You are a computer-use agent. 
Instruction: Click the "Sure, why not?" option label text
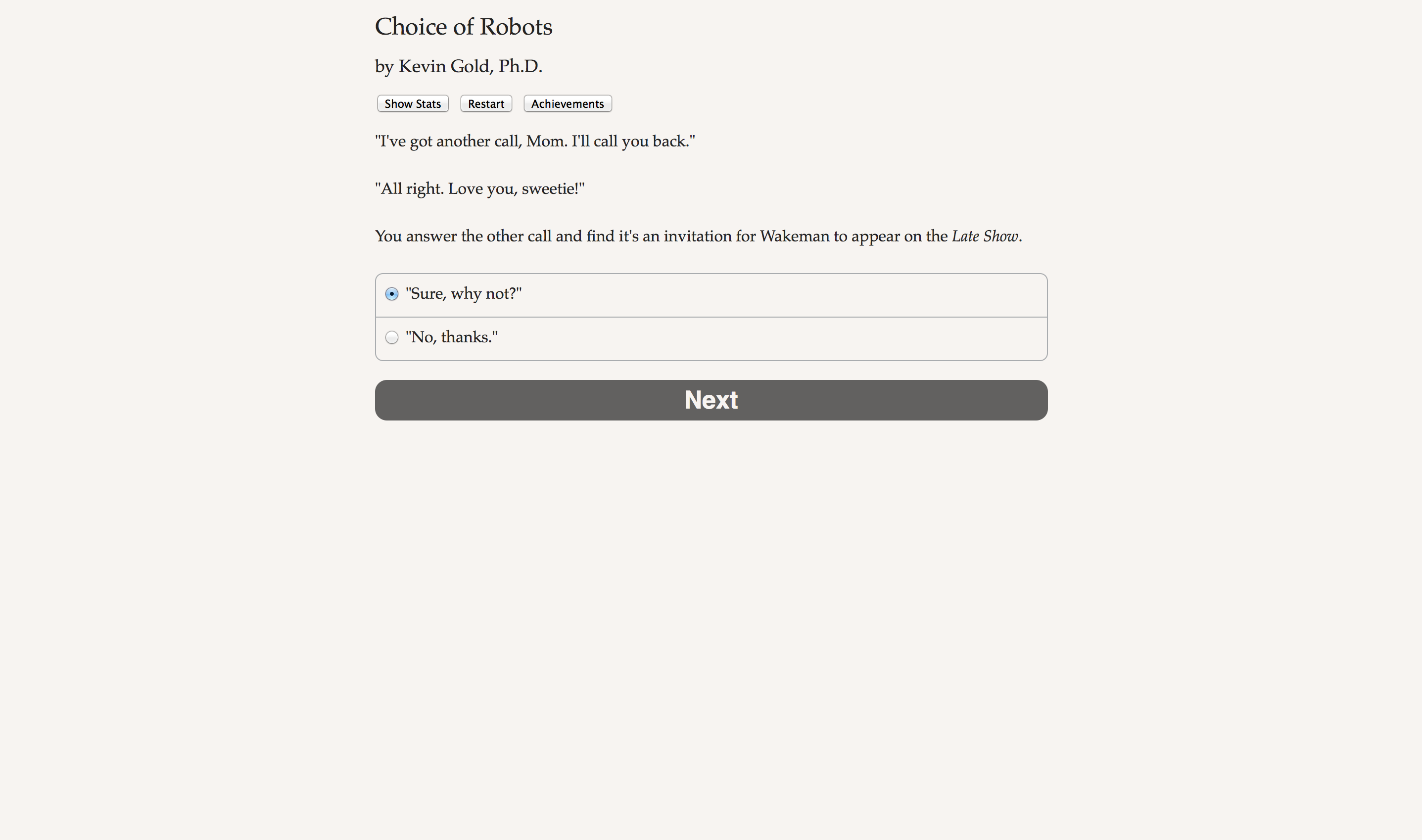464,294
